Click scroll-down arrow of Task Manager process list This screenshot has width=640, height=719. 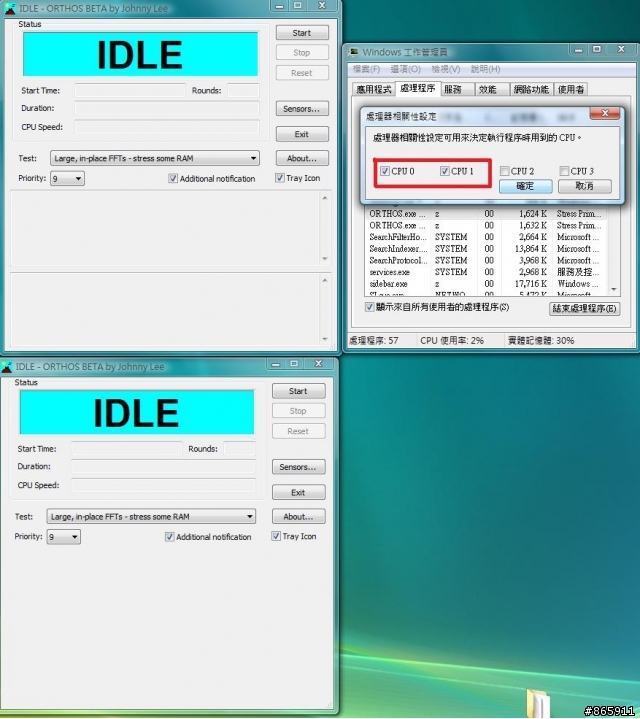(x=614, y=289)
